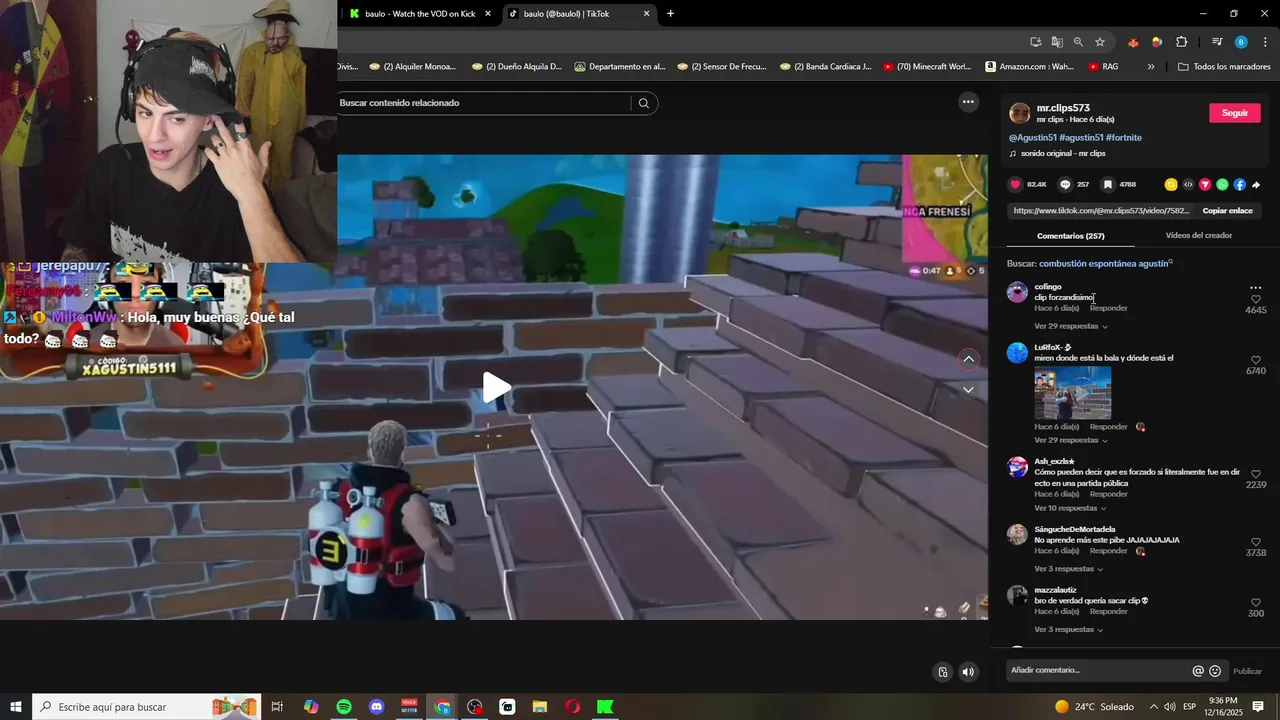
Task: Open the embed code icon
Action: pyautogui.click(x=1188, y=184)
